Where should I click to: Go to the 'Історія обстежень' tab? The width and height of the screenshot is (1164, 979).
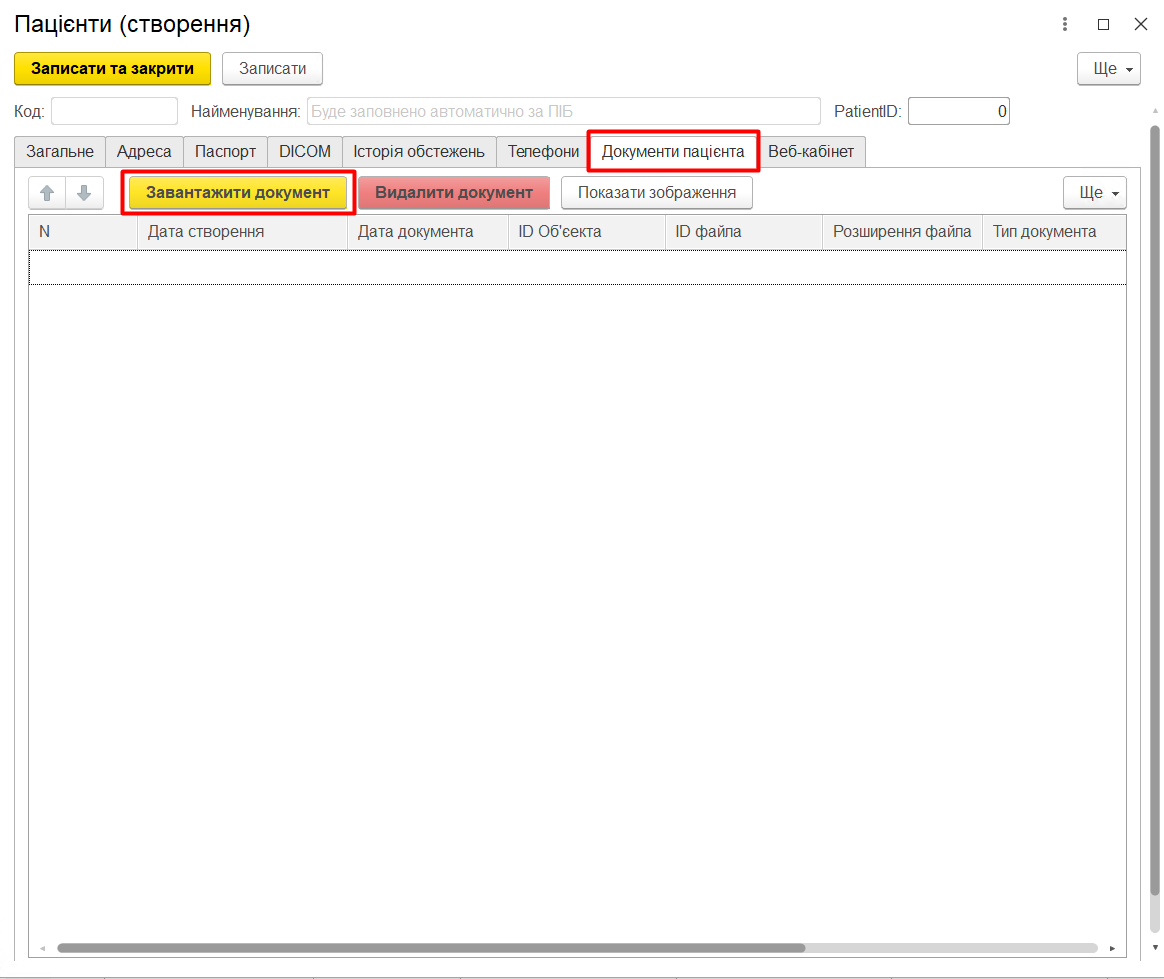tap(419, 152)
